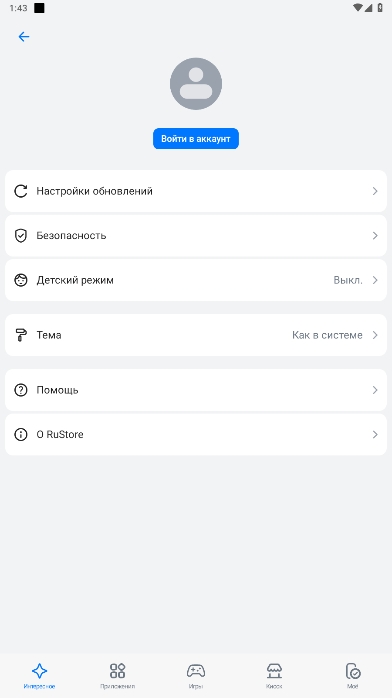Click the shield icon next to Безопасность
The image size is (392, 698).
click(x=21, y=235)
